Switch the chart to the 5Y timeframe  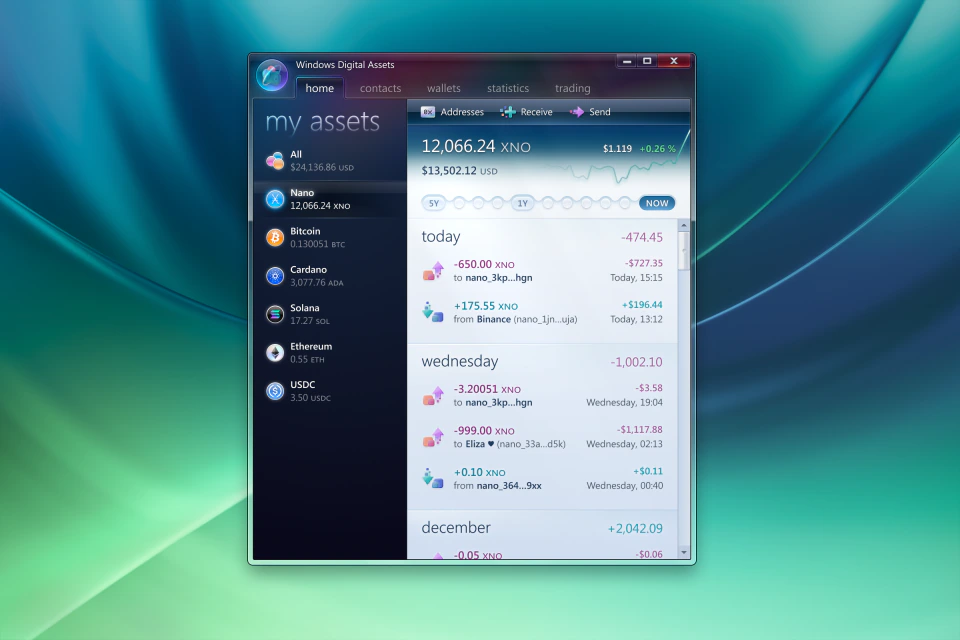click(434, 203)
